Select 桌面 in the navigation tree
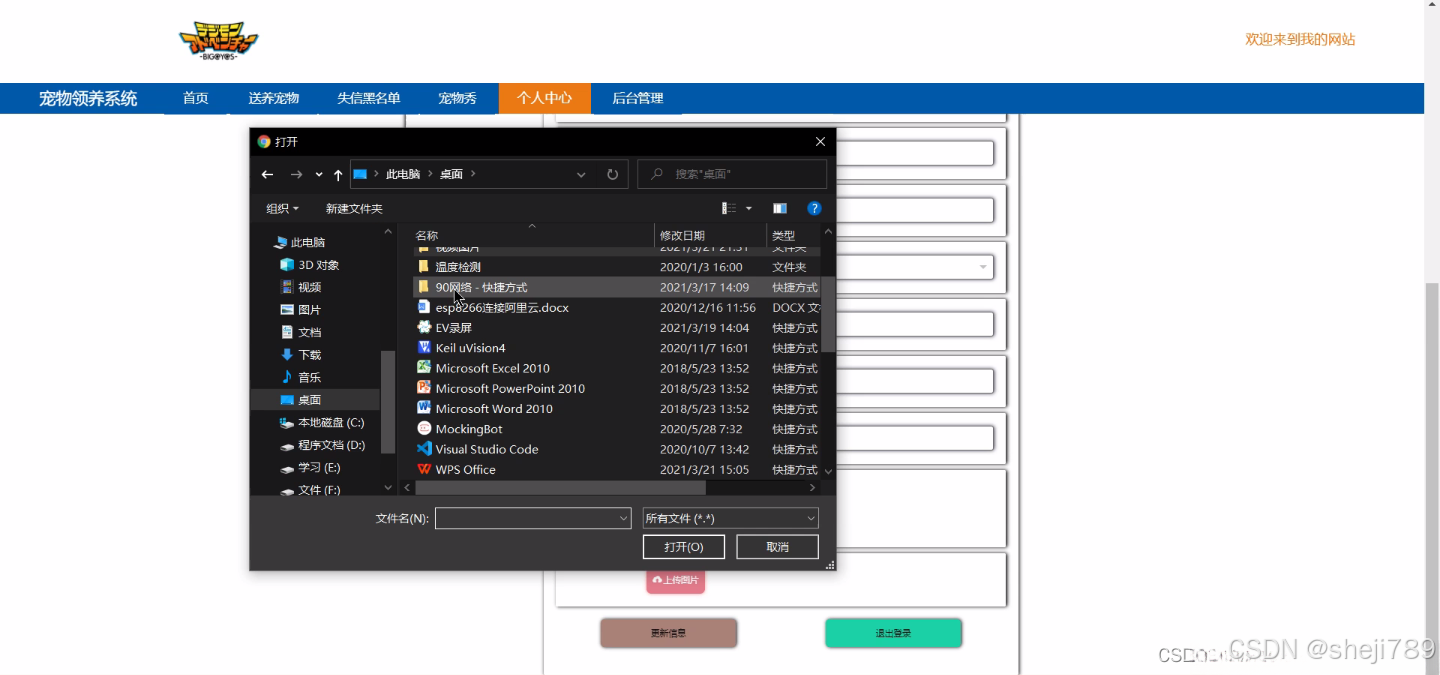Viewport: 1440px width, 675px height. click(310, 400)
